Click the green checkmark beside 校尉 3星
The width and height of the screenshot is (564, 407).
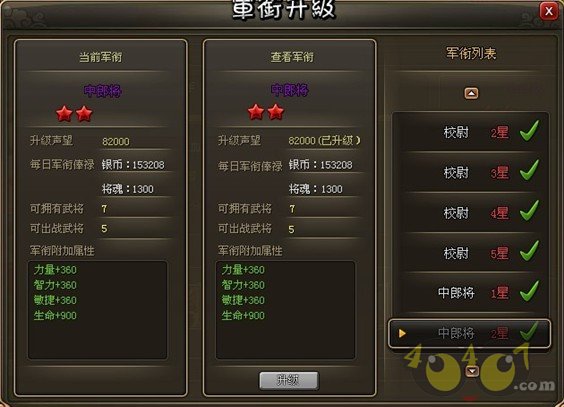tap(529, 170)
